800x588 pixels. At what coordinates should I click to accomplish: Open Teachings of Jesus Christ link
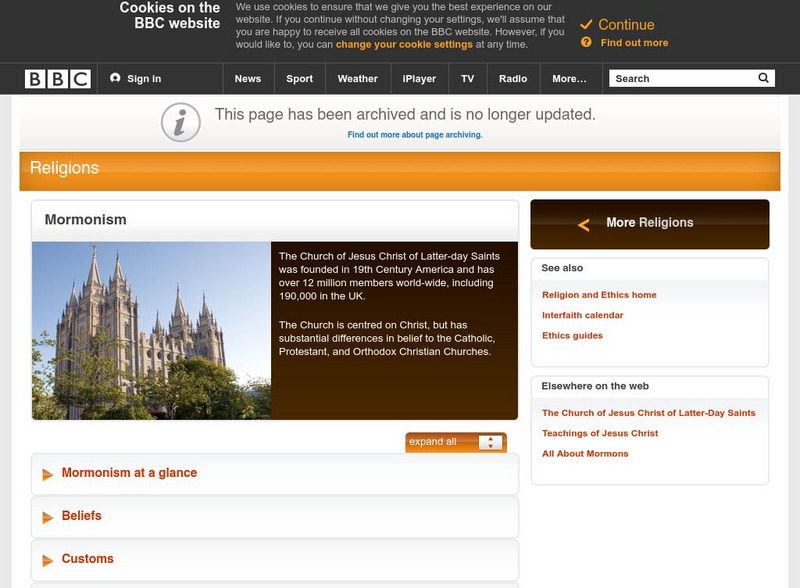tap(600, 433)
